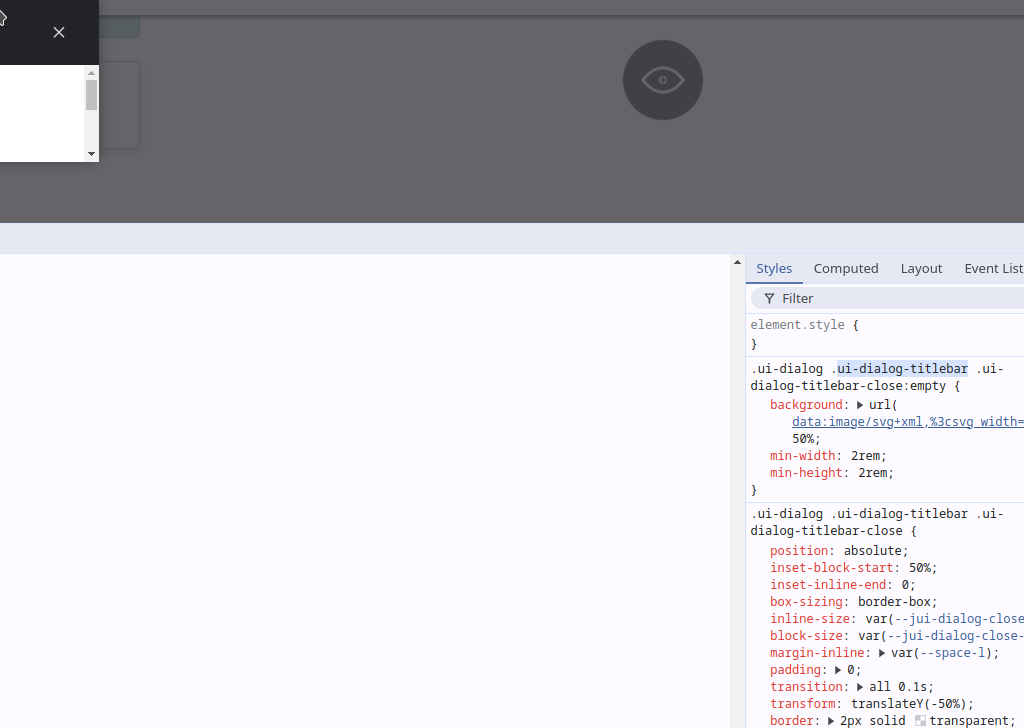Click the down arrow of the dialog scrollbar
This screenshot has width=1024, height=728.
(x=91, y=154)
